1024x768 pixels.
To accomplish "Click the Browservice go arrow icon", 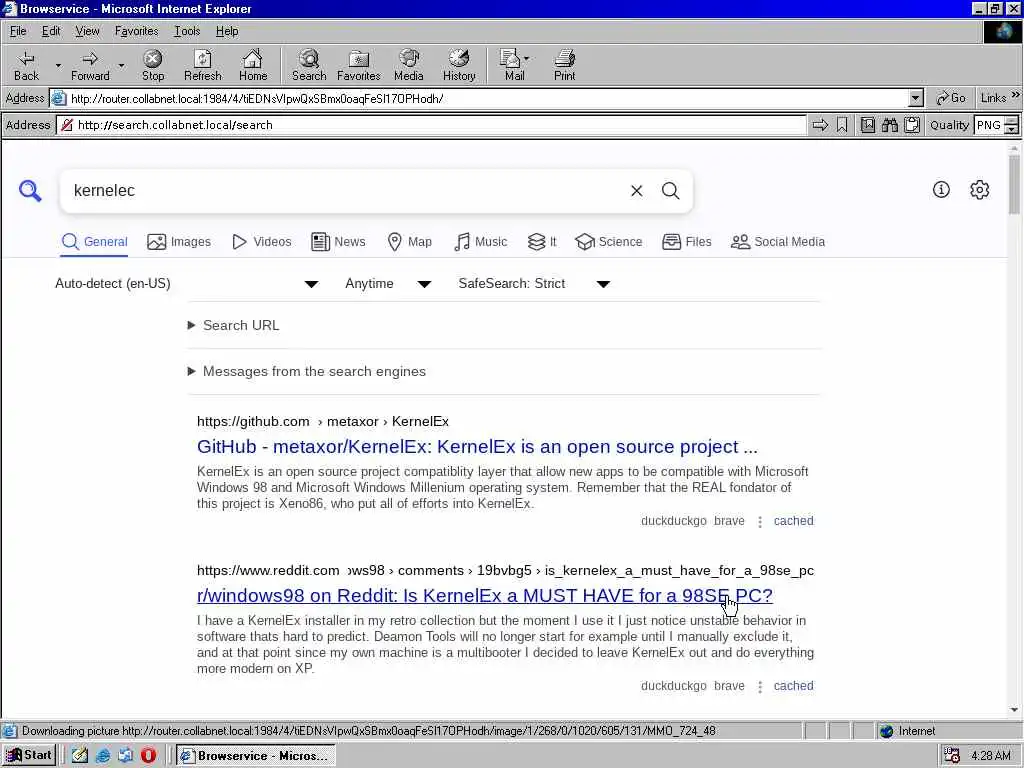I will click(820, 125).
